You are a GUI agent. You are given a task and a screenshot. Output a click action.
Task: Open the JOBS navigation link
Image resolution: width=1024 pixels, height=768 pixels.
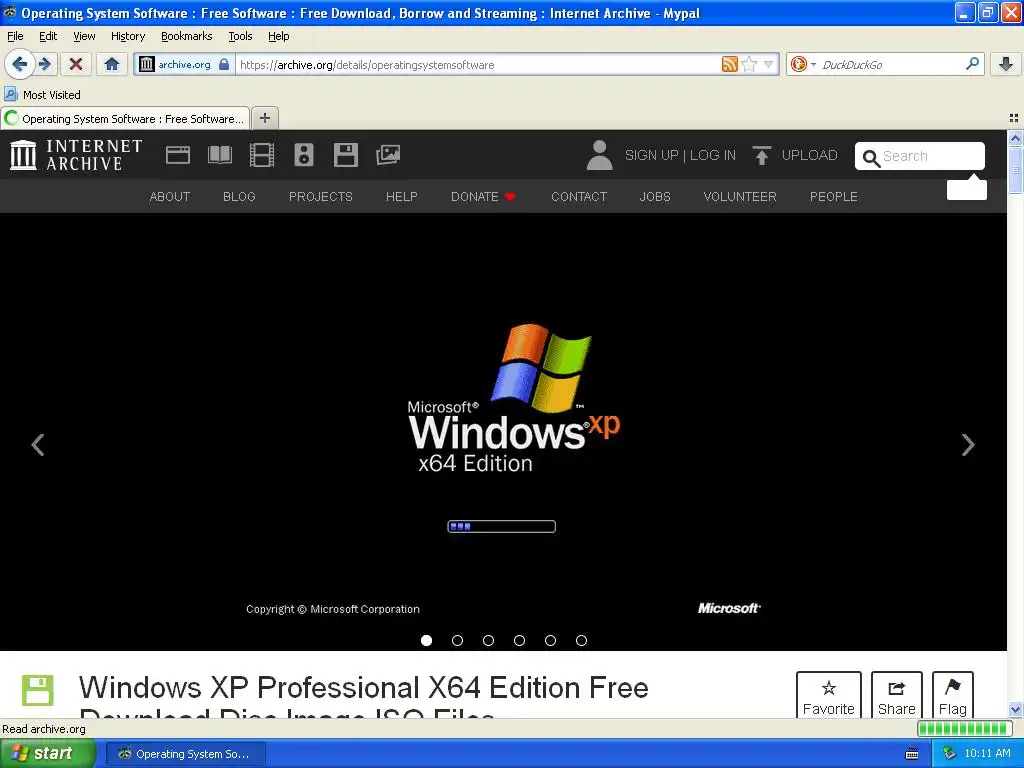(655, 197)
